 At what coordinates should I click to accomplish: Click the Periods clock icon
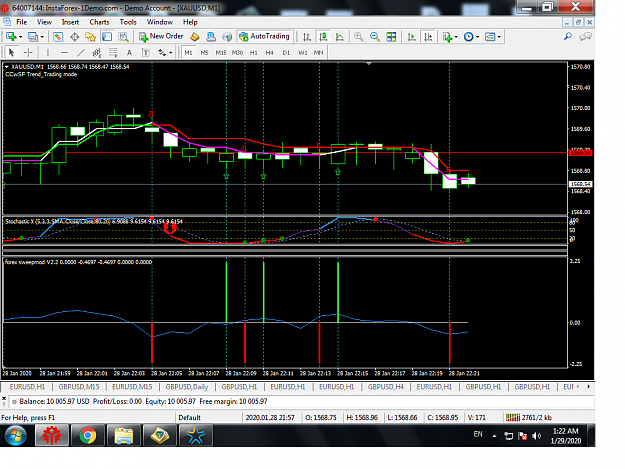point(469,37)
